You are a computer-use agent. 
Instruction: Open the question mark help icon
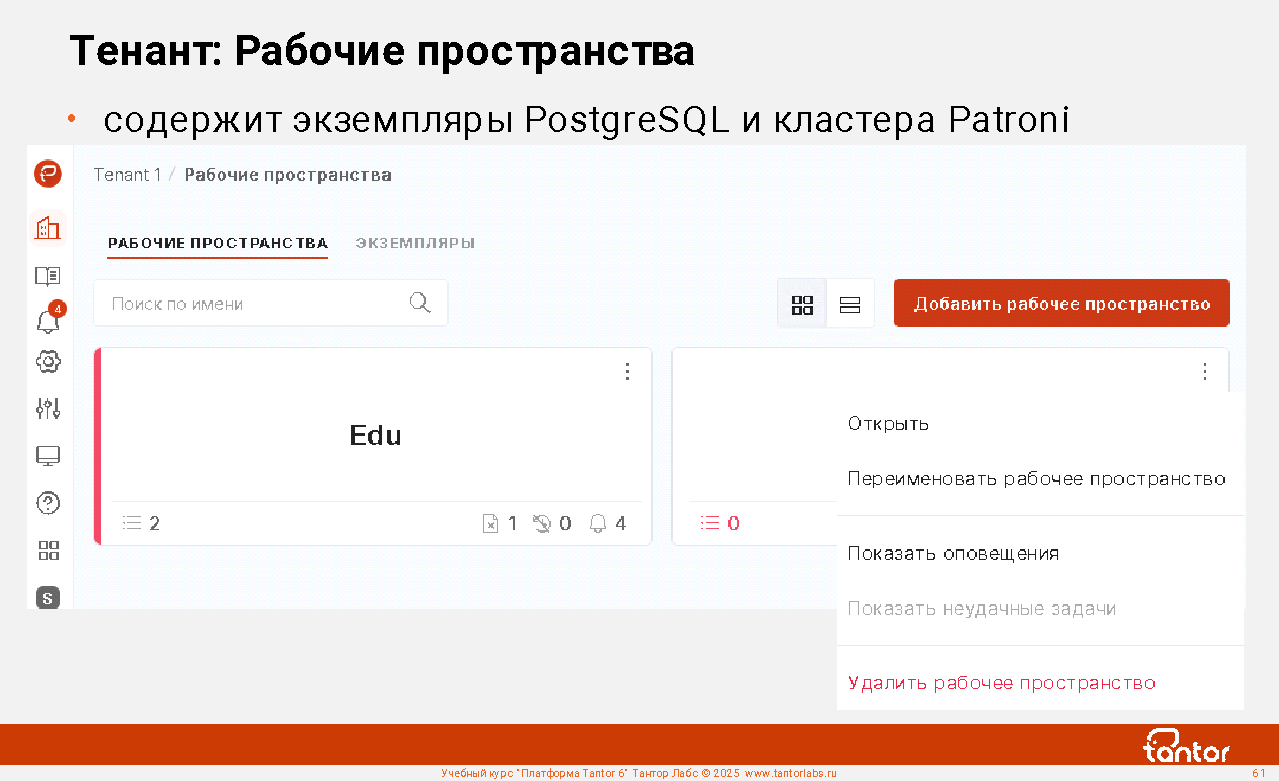(48, 503)
